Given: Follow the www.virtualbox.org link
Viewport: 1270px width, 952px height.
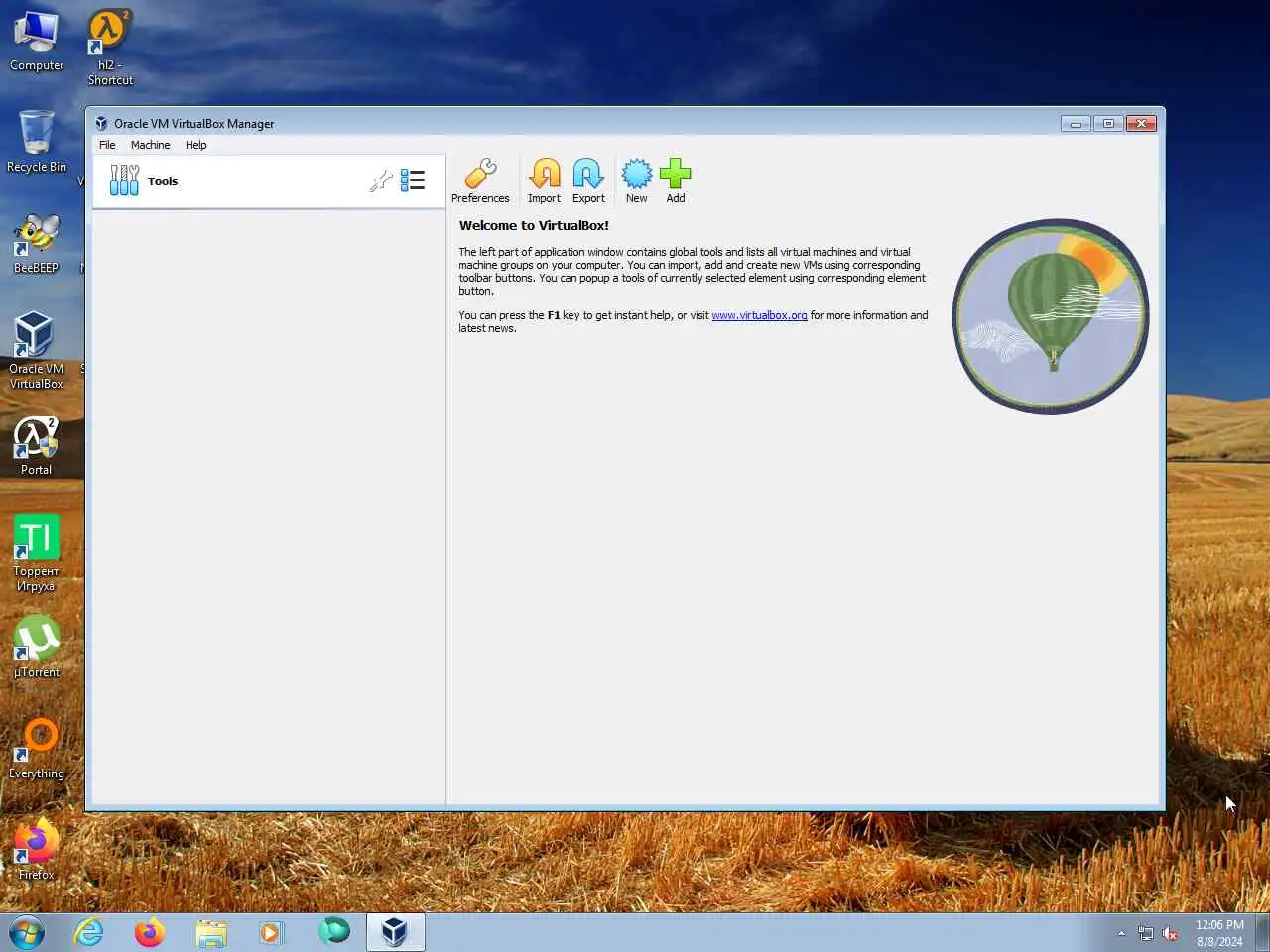Looking at the screenshot, I should (759, 315).
